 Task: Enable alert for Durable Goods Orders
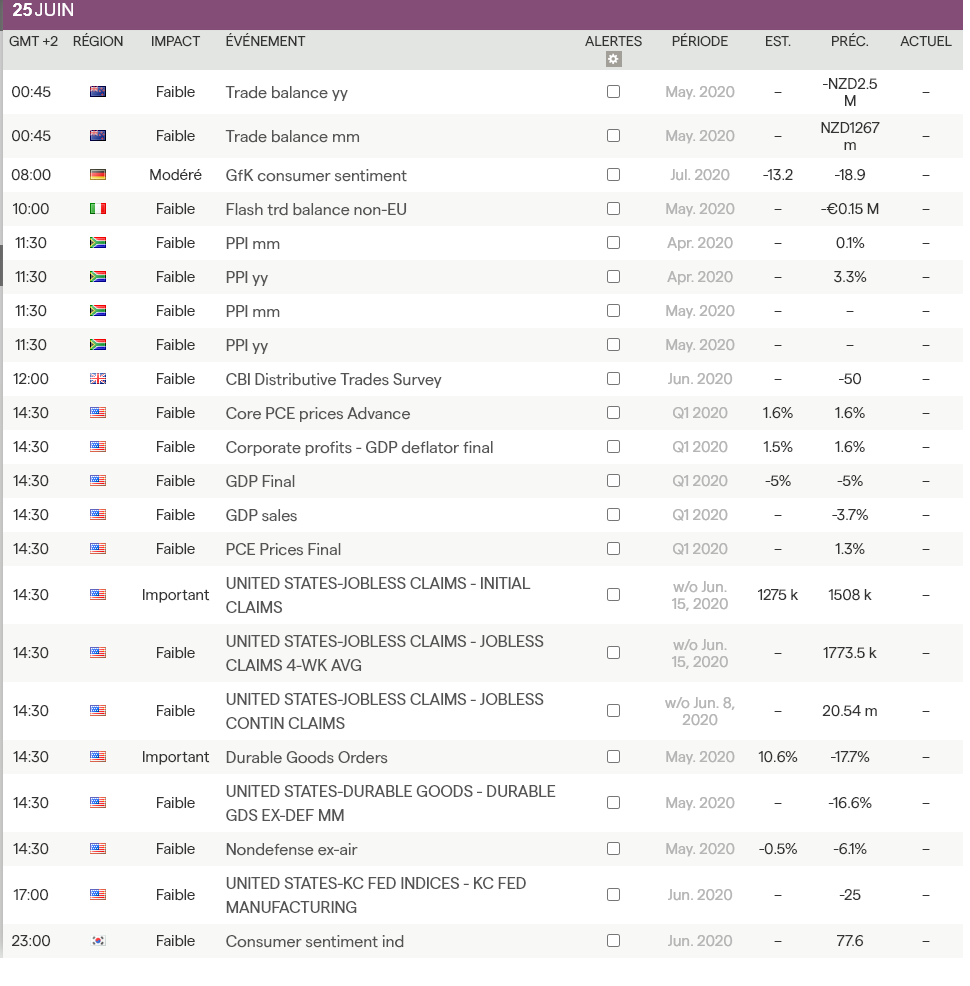pyautogui.click(x=614, y=756)
